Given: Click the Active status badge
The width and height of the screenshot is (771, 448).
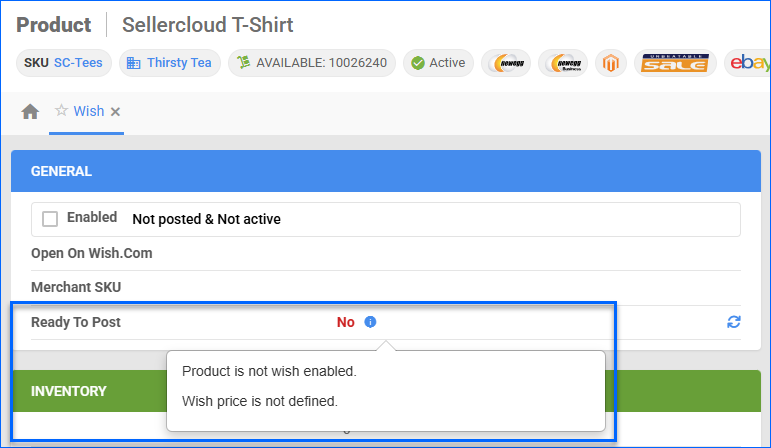Looking at the screenshot, I should tap(438, 63).
